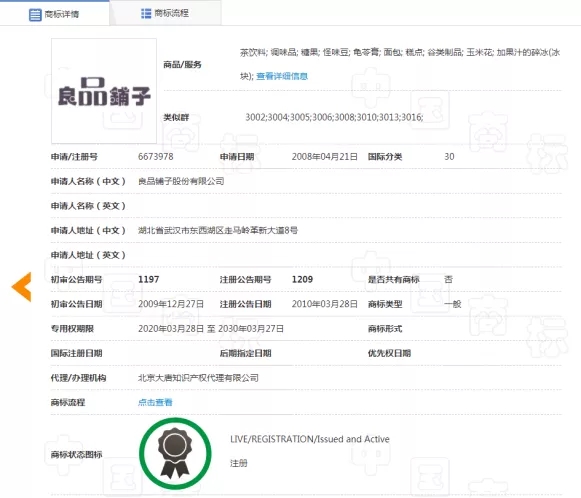
Task: Click the applicant name 良品铺子股份有限公司
Action: point(181,181)
